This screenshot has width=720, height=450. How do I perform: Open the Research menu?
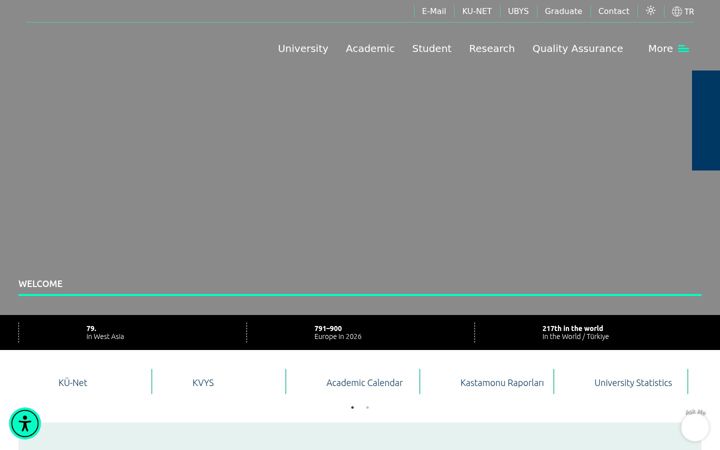pyautogui.click(x=492, y=49)
